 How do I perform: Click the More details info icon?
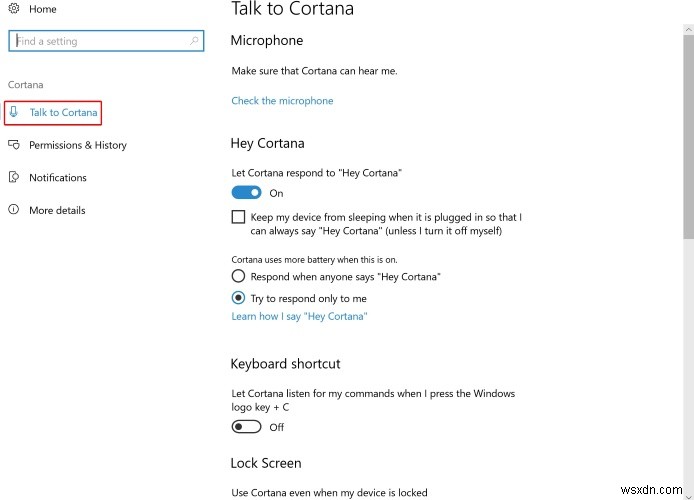14,209
